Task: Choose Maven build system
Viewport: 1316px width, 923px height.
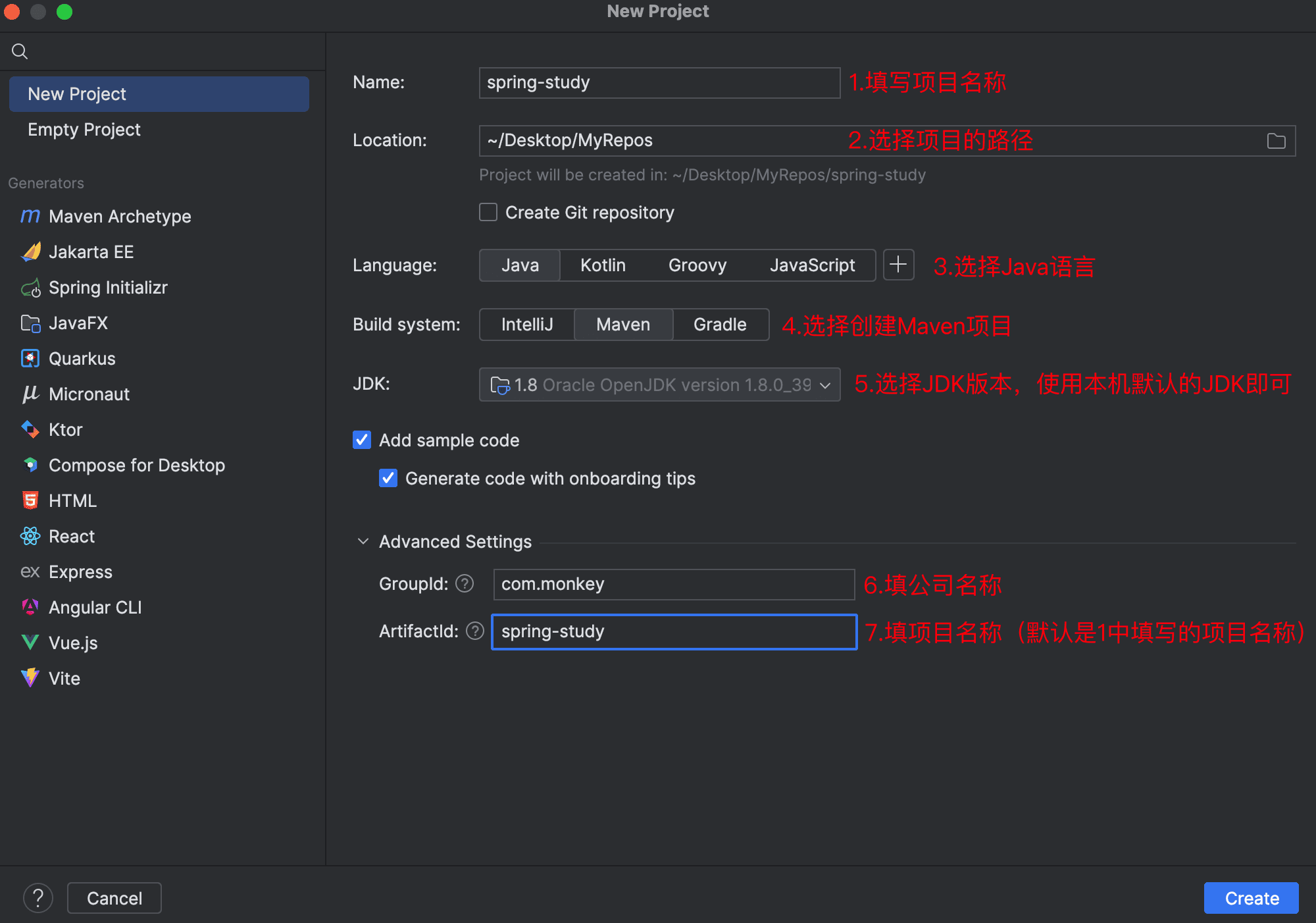Action: coord(623,325)
